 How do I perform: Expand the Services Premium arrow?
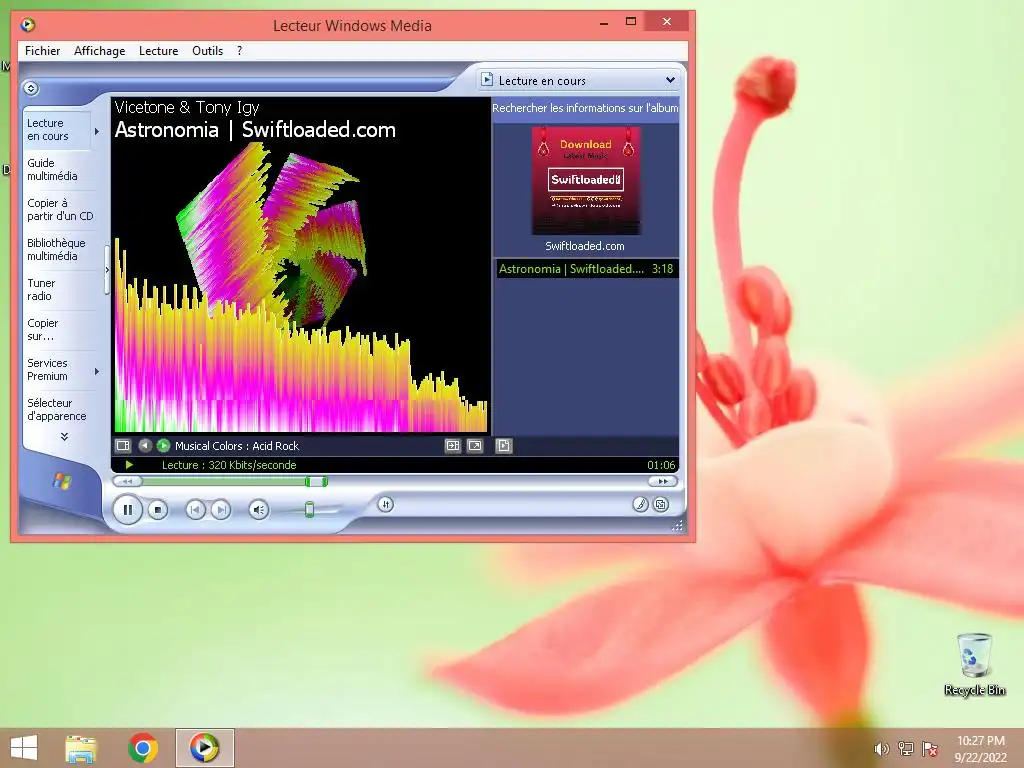97,372
